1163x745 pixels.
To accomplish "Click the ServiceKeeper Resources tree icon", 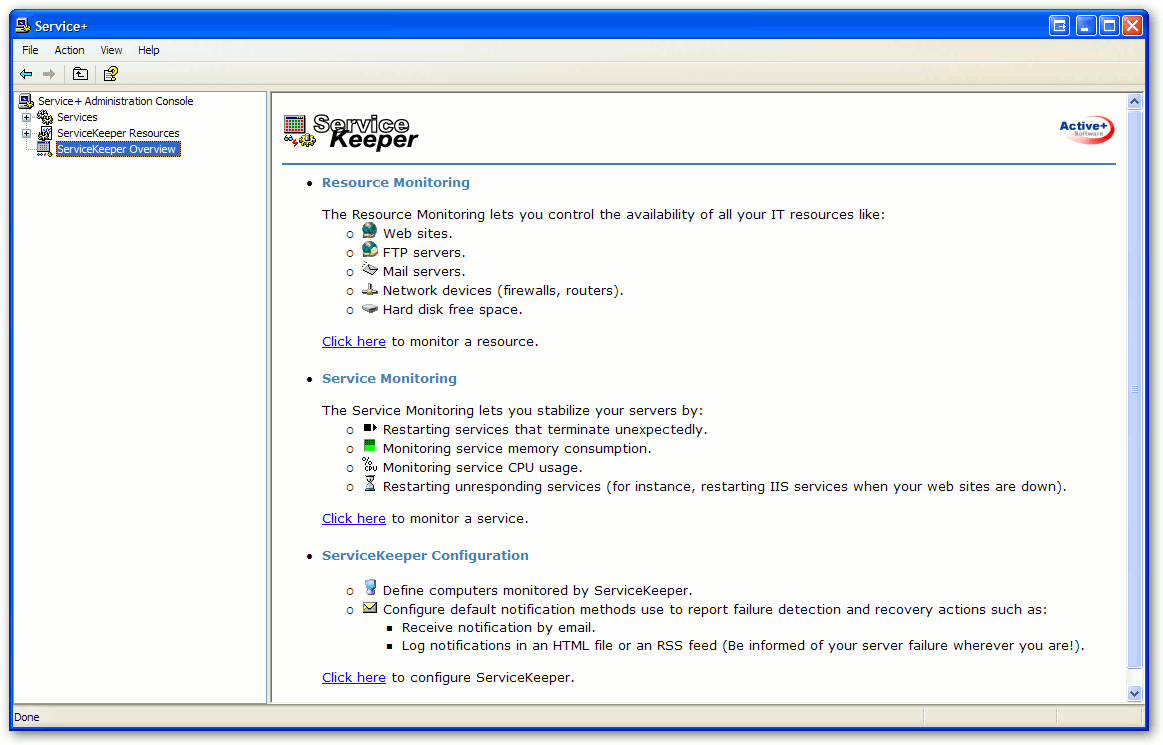I will (45, 133).
